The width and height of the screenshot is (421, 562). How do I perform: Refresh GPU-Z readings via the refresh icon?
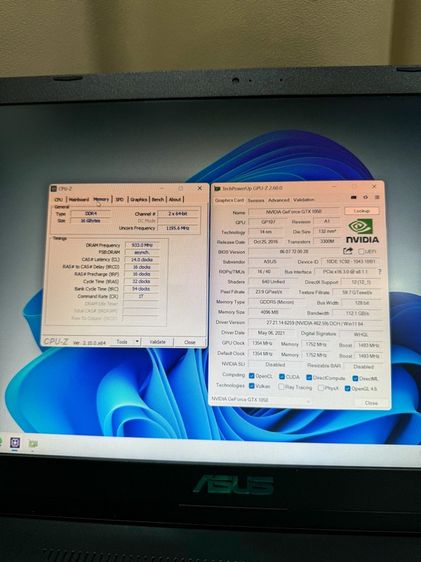(x=365, y=197)
